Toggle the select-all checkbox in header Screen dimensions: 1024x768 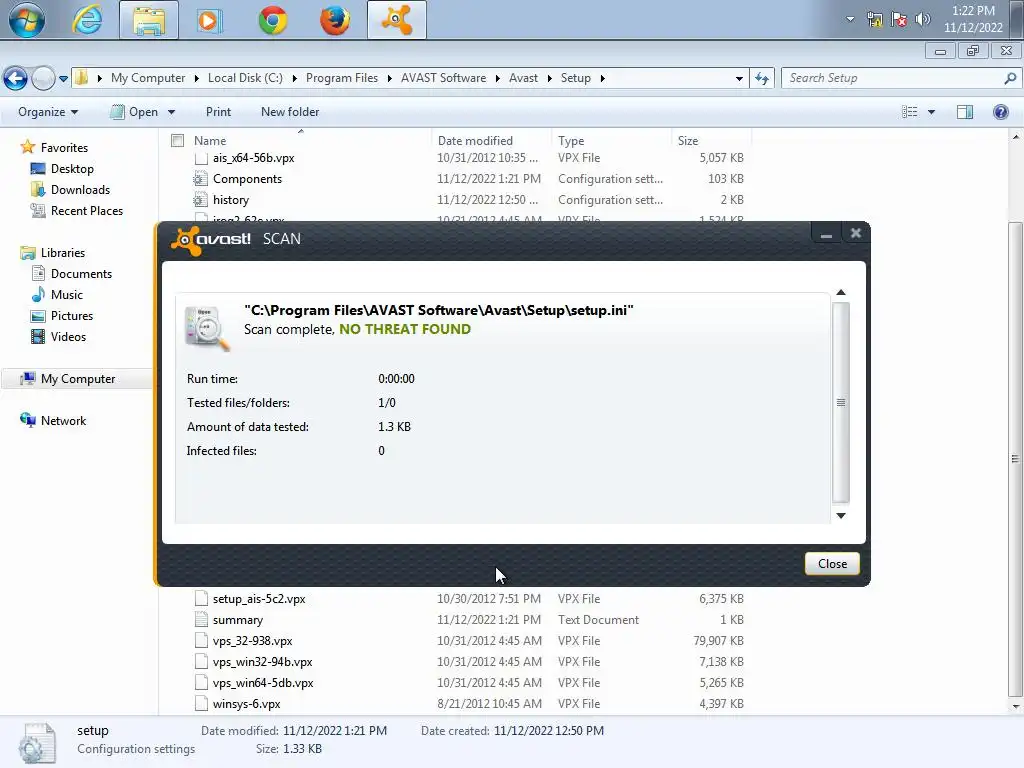coord(177,140)
